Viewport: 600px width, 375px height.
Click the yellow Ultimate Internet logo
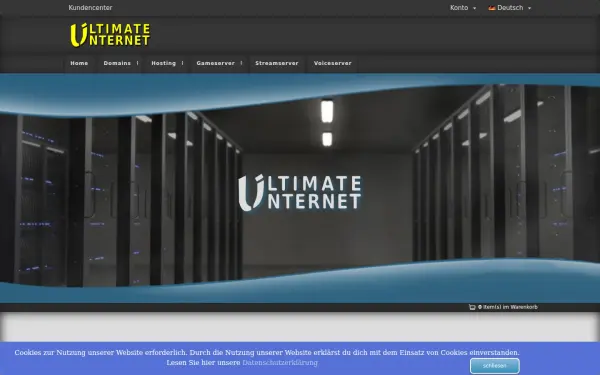pyautogui.click(x=110, y=35)
